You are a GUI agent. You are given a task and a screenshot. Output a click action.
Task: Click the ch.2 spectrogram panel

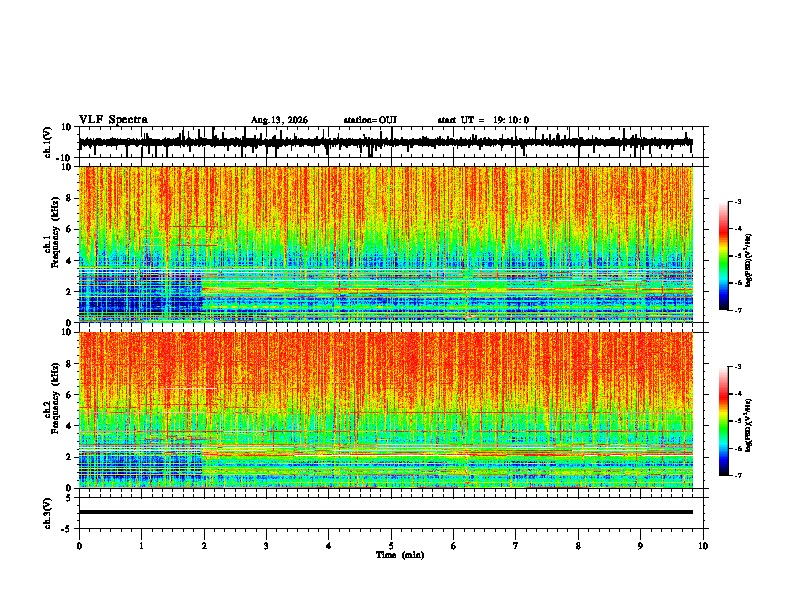386,410
